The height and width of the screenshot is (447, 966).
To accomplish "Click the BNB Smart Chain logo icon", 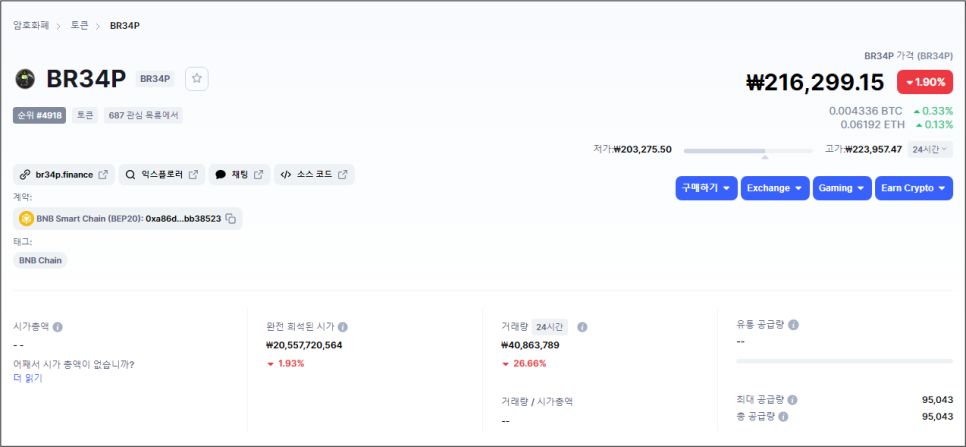I will point(26,219).
